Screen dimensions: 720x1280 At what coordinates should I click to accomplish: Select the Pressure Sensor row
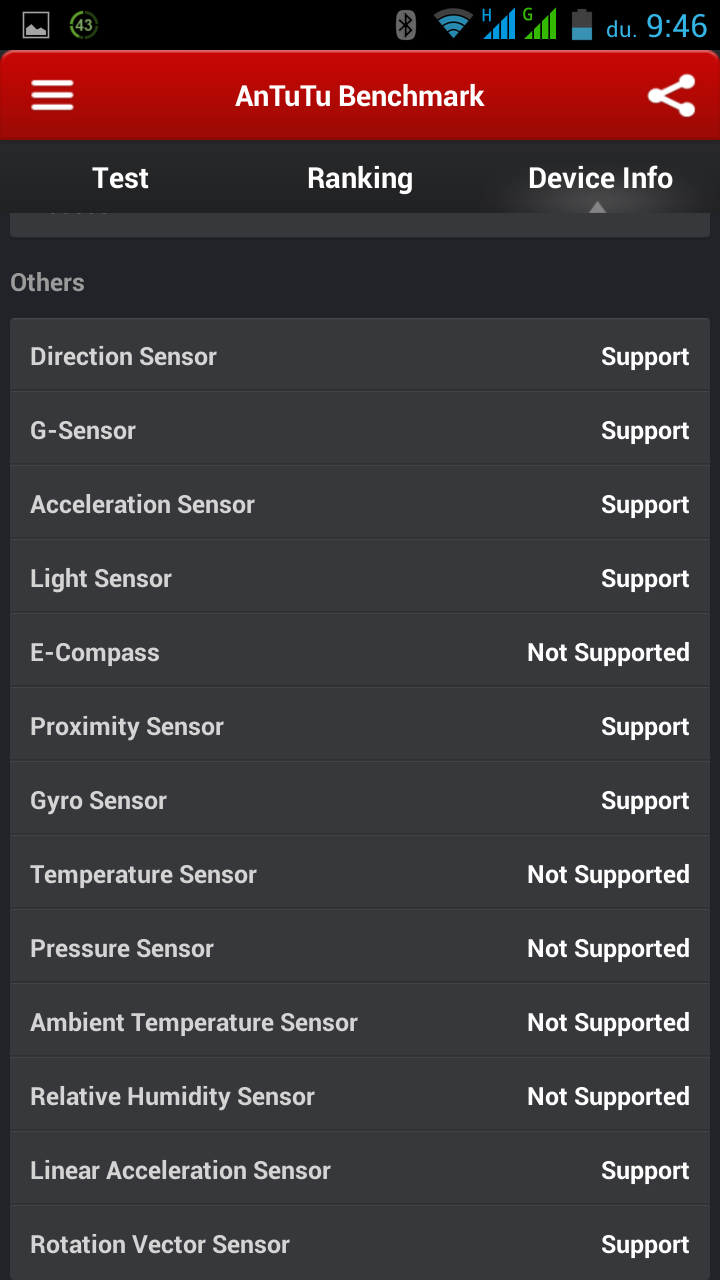tap(360, 949)
